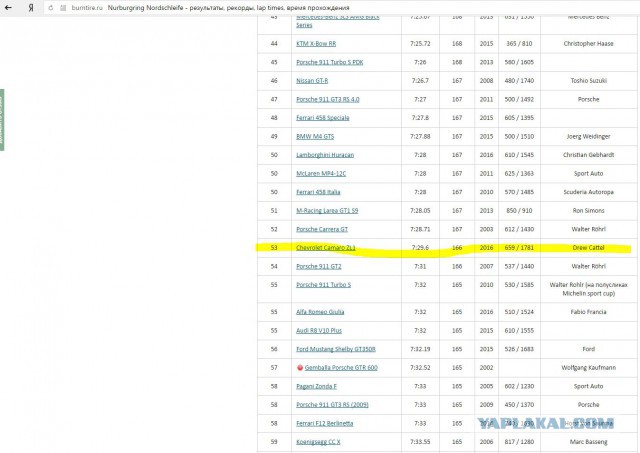Open the green feedback tab on left edge
Screen dimensions: 640x453
coord(2,120)
